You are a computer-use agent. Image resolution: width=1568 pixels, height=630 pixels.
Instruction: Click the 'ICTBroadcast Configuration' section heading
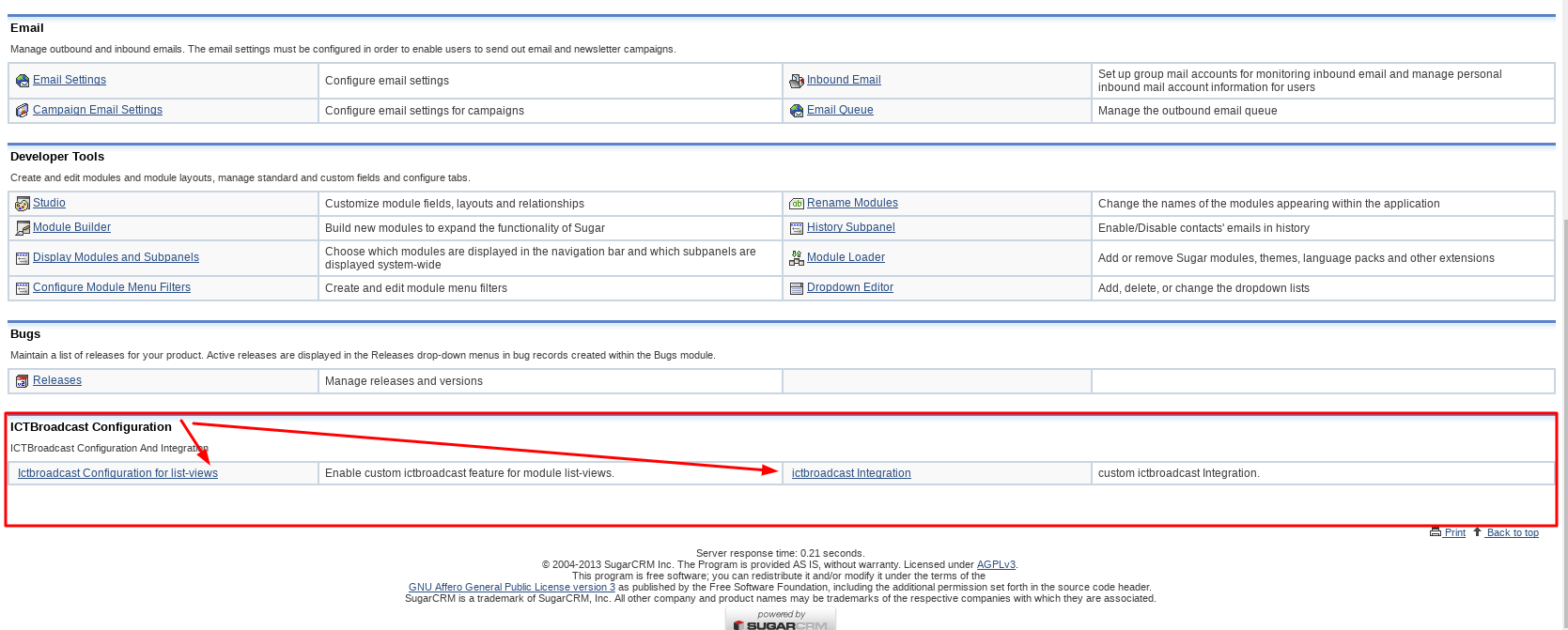pos(91,427)
